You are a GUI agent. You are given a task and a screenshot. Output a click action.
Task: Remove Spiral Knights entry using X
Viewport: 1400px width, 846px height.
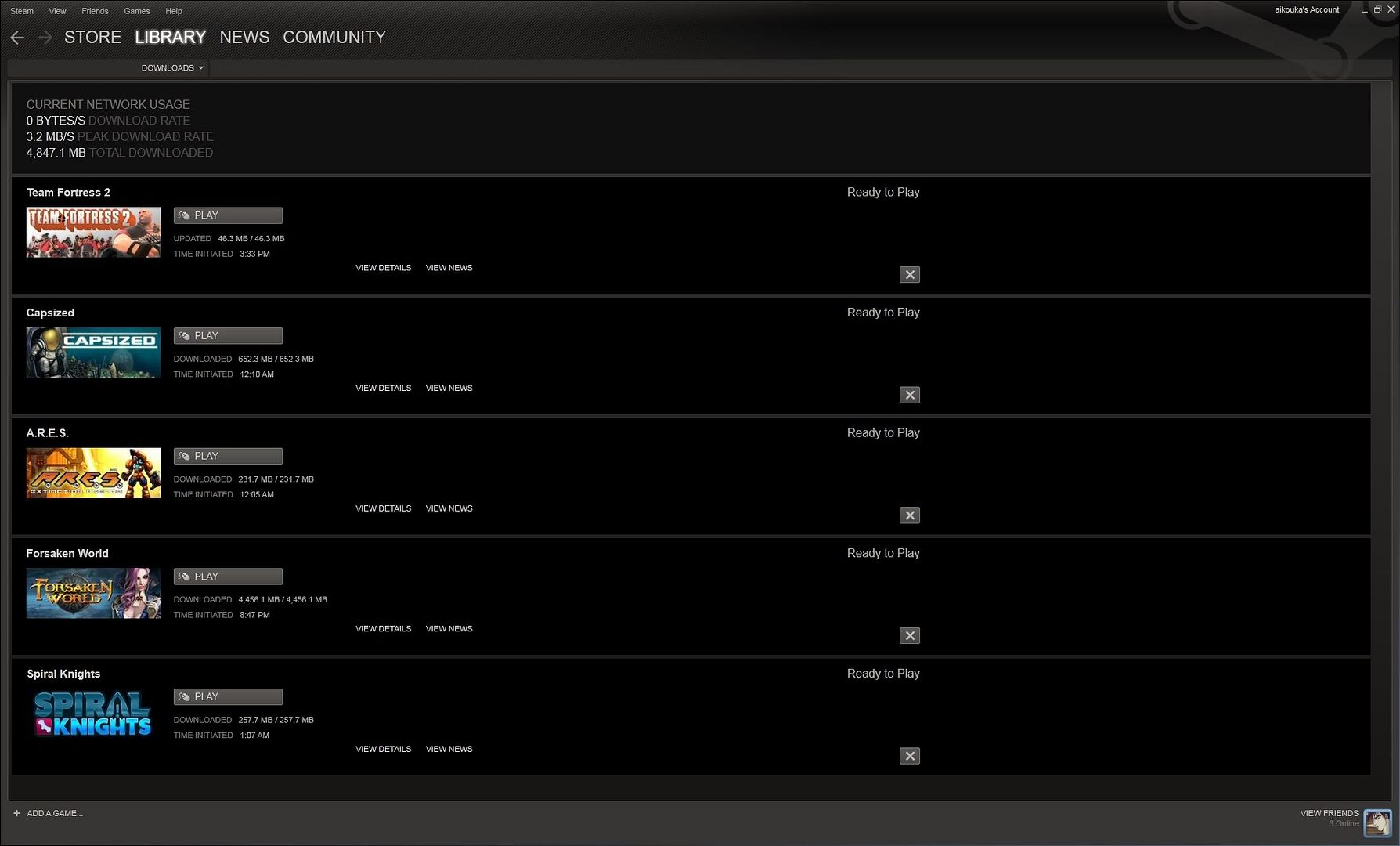tap(909, 757)
